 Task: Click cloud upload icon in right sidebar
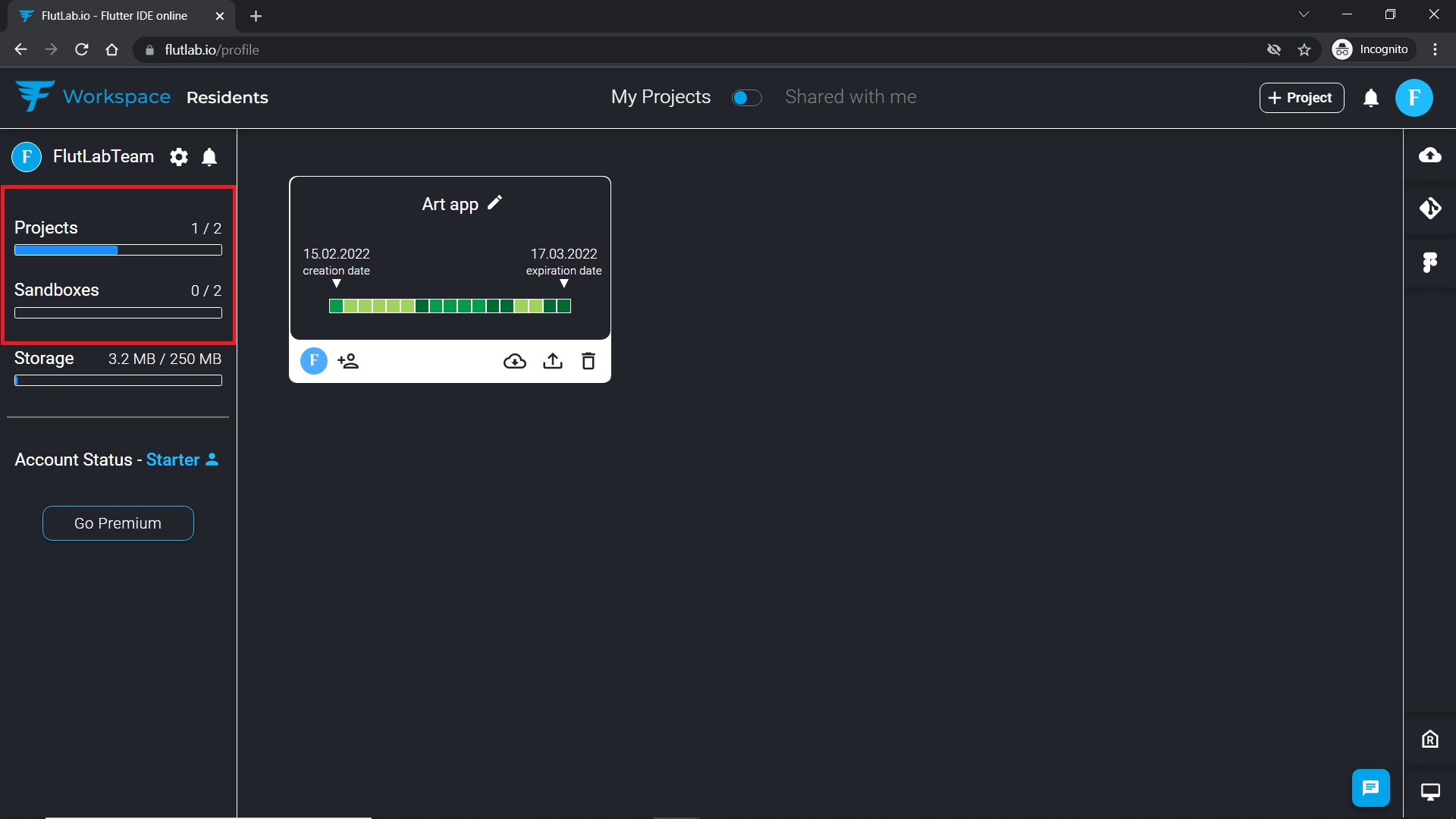pyautogui.click(x=1430, y=155)
